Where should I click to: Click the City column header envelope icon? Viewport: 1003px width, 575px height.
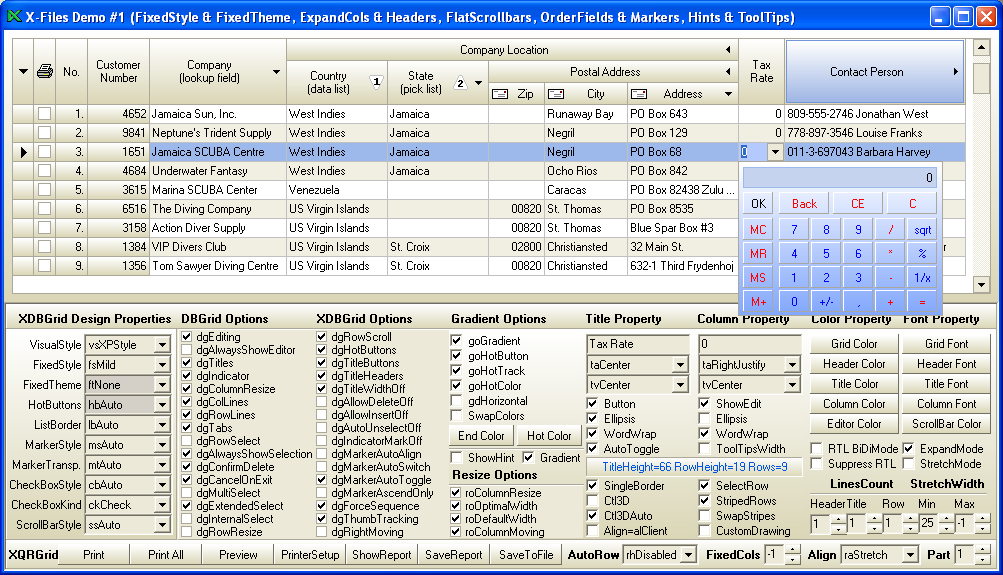pyautogui.click(x=558, y=94)
